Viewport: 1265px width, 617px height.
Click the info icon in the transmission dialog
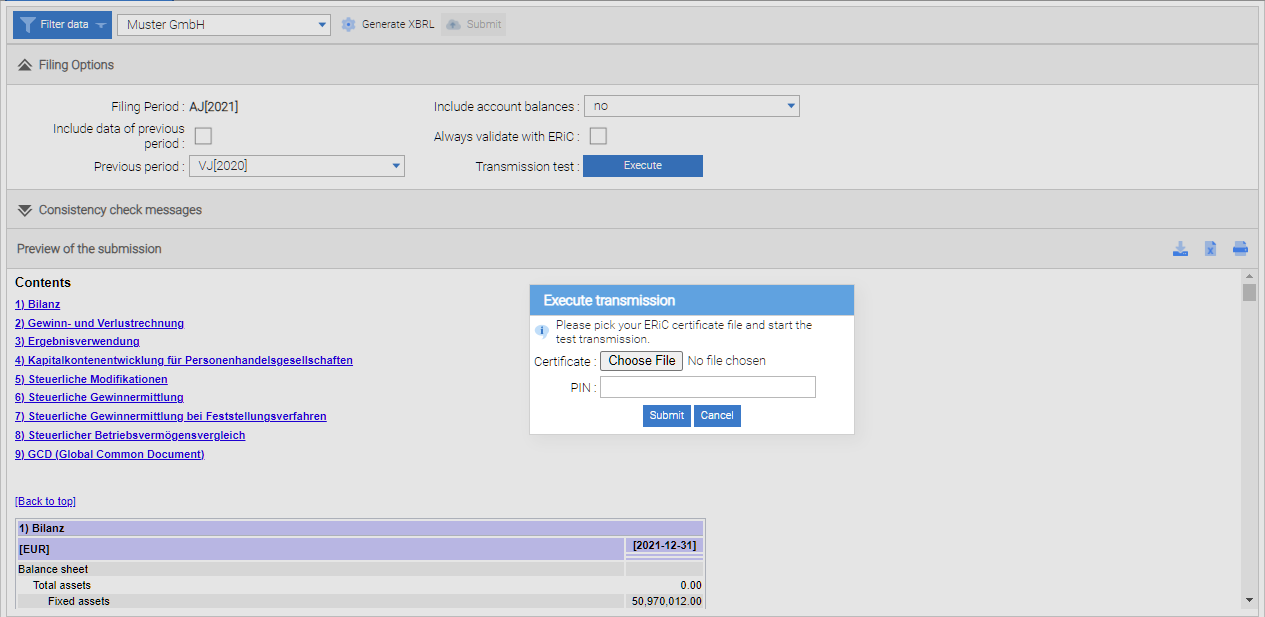point(542,331)
